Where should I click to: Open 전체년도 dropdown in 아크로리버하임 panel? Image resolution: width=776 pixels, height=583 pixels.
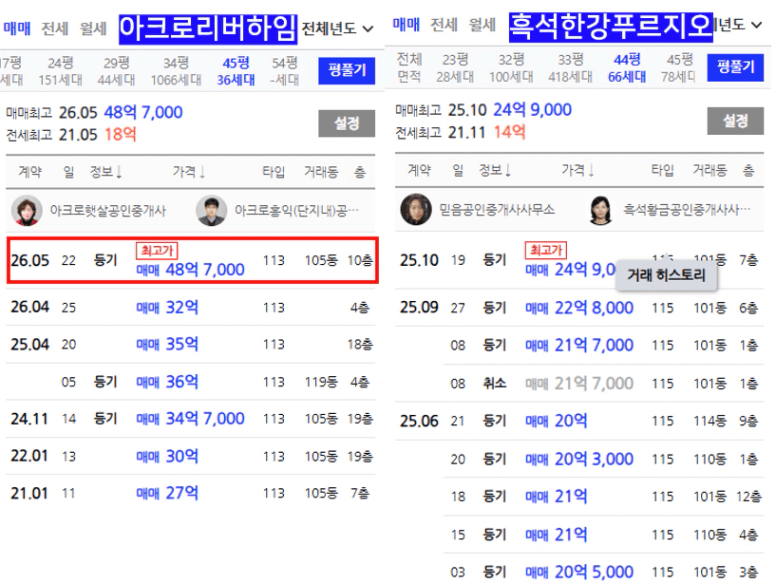coord(338,29)
